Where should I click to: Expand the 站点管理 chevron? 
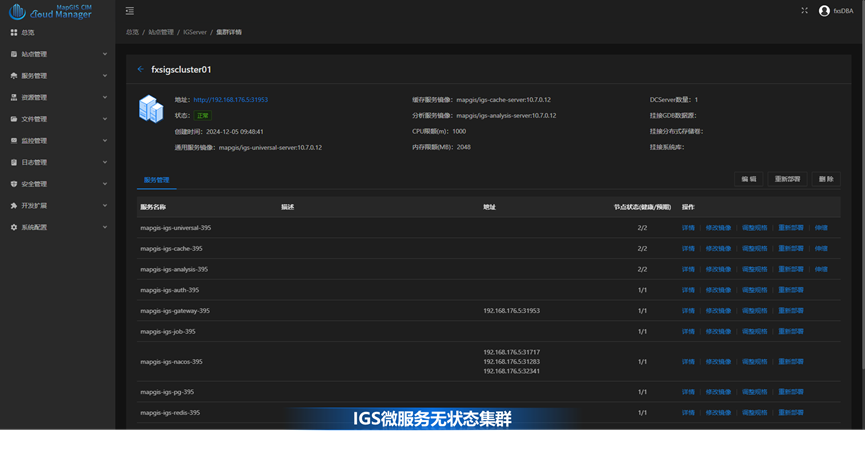tap(105, 54)
